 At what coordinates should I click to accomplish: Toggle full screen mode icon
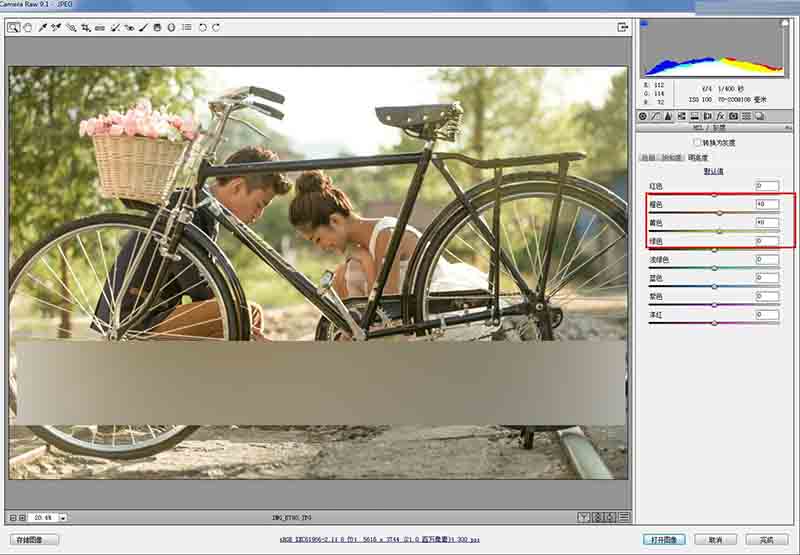pos(622,28)
